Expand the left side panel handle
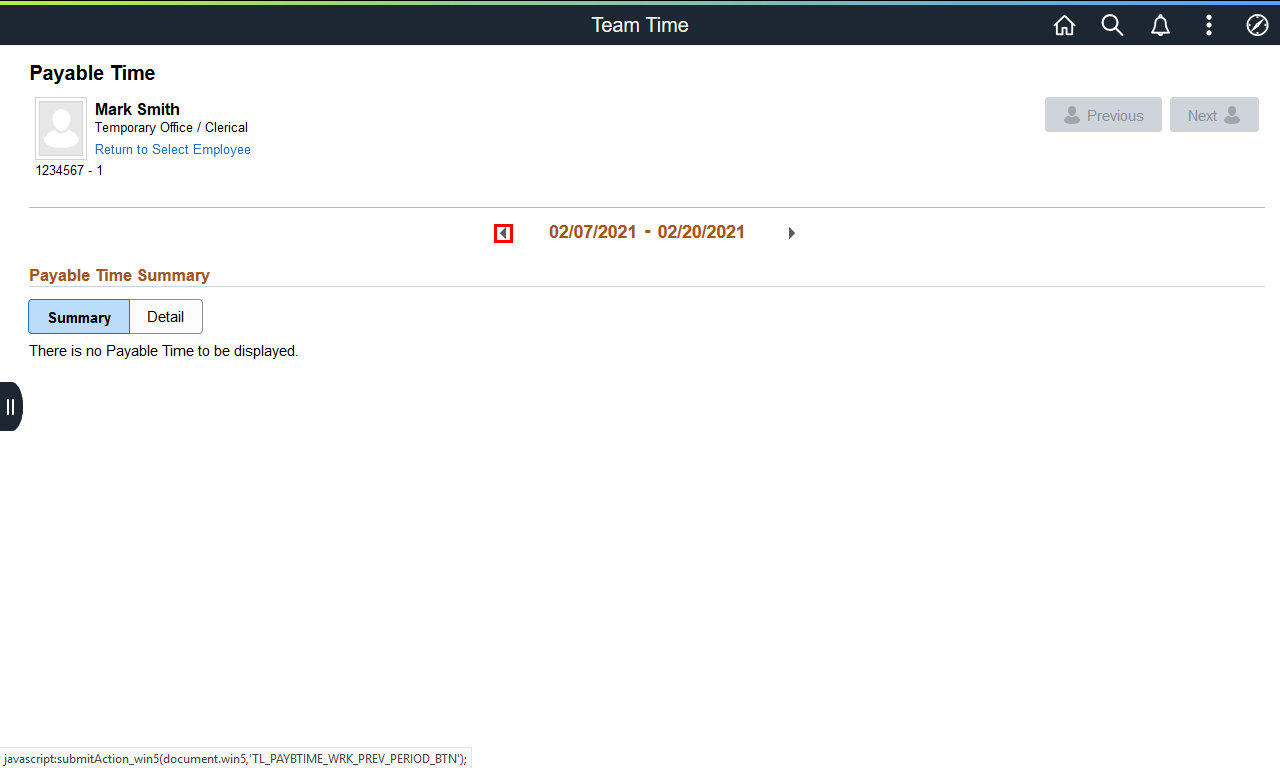 [10, 406]
